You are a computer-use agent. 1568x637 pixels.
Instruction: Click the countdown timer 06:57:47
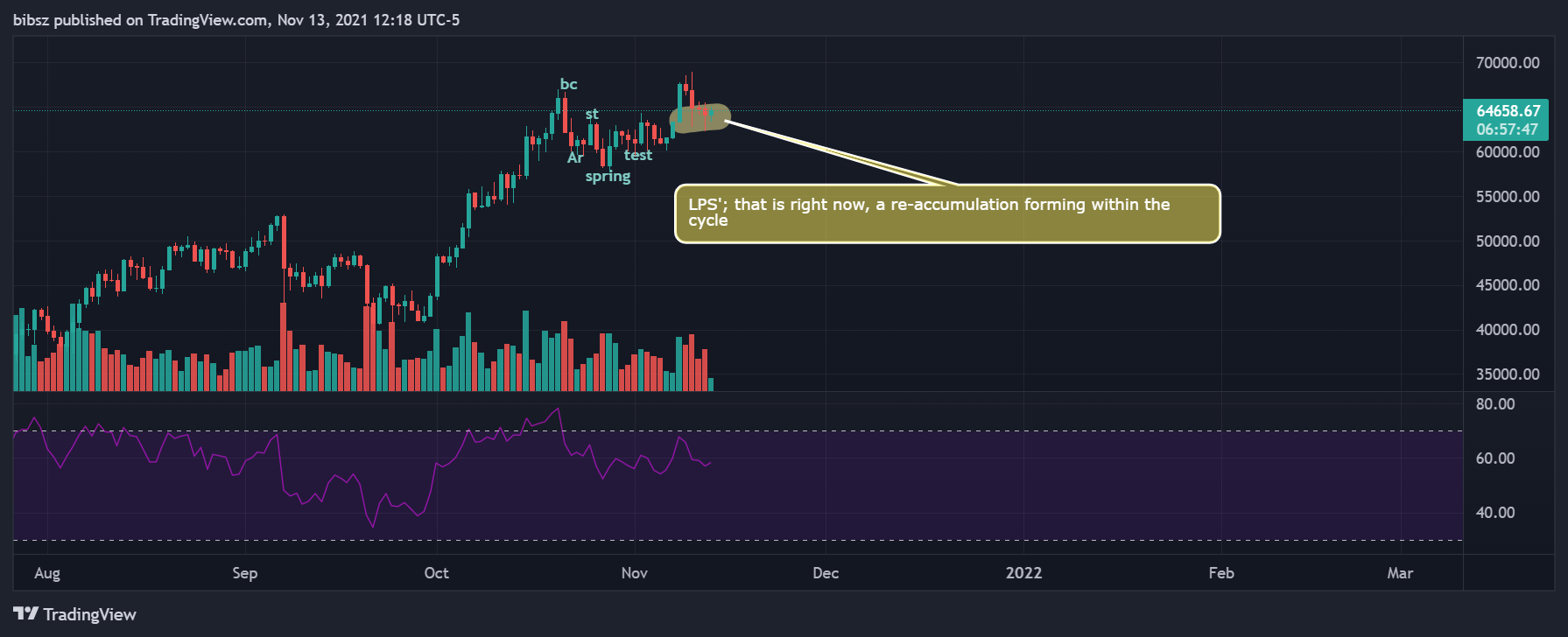click(x=1507, y=129)
